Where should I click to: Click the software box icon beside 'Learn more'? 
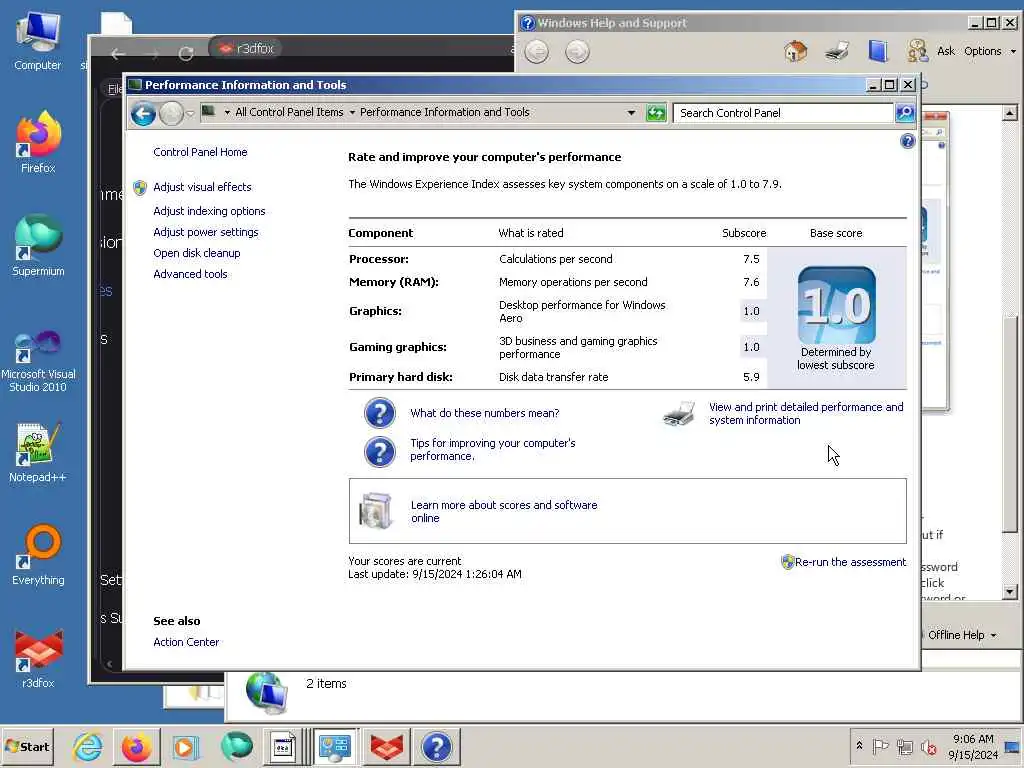[377, 511]
